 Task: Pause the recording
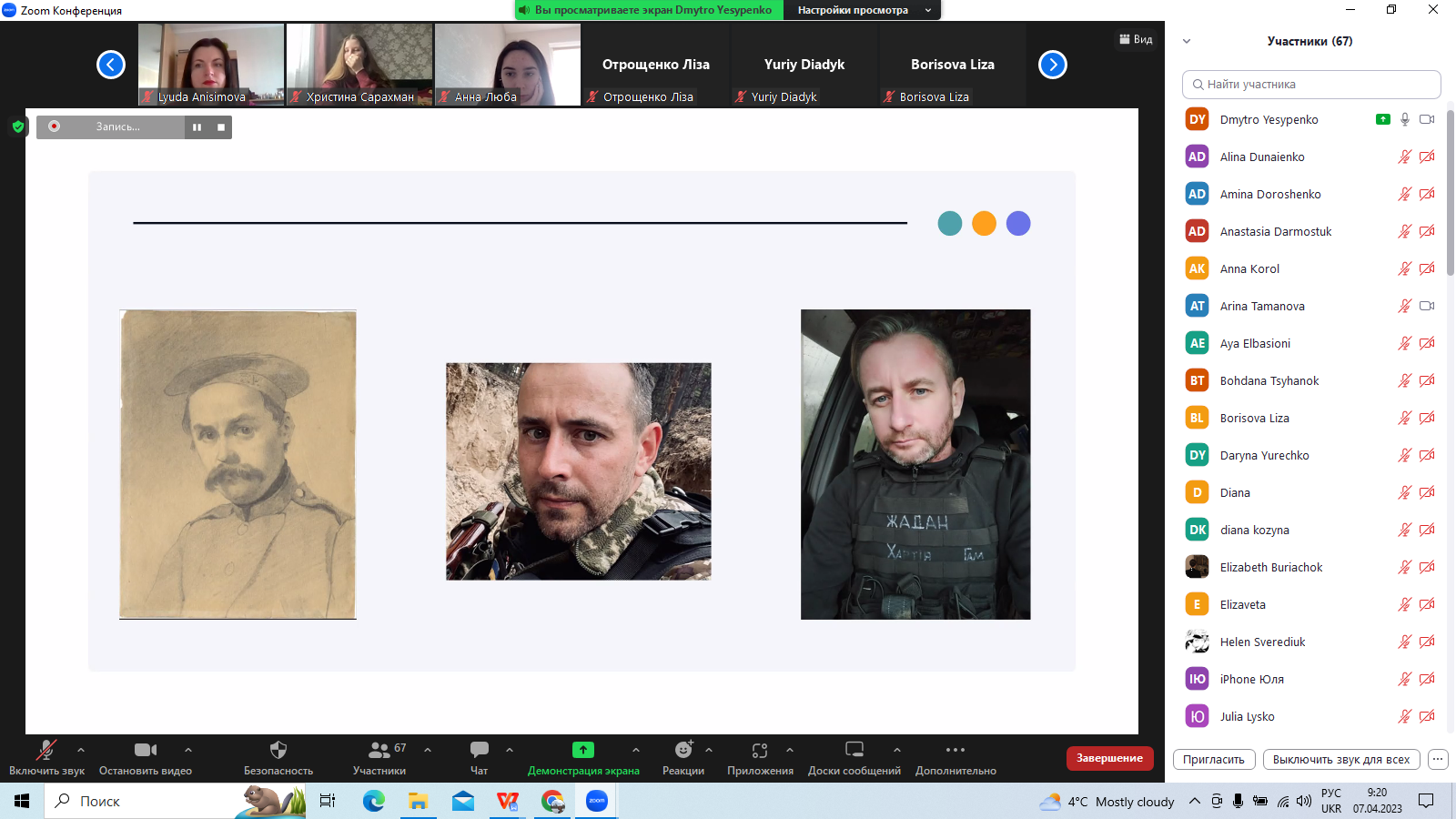197,127
